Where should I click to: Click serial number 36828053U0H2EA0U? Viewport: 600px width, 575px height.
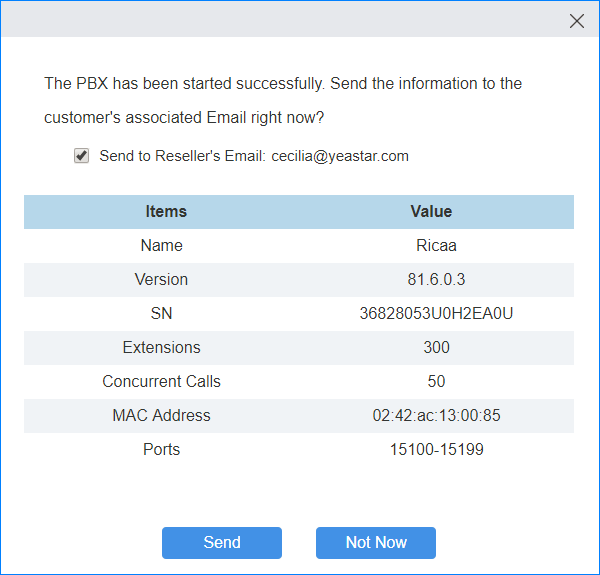pos(436,314)
